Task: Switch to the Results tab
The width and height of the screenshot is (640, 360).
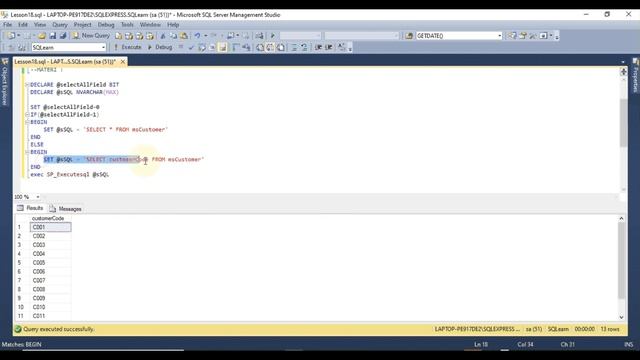Action: pyautogui.click(x=30, y=208)
